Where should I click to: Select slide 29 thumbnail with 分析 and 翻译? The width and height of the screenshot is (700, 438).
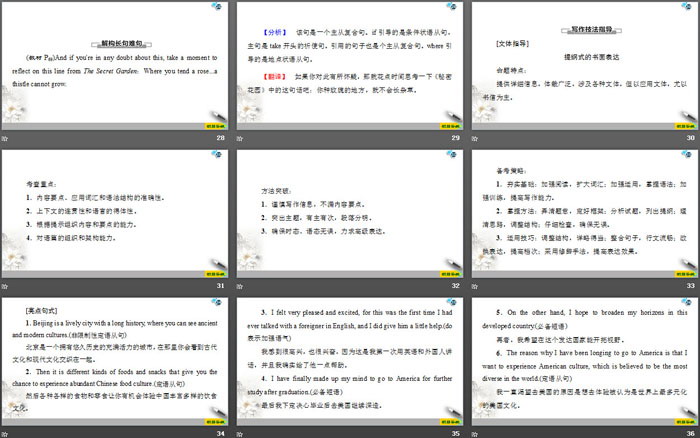[350, 66]
